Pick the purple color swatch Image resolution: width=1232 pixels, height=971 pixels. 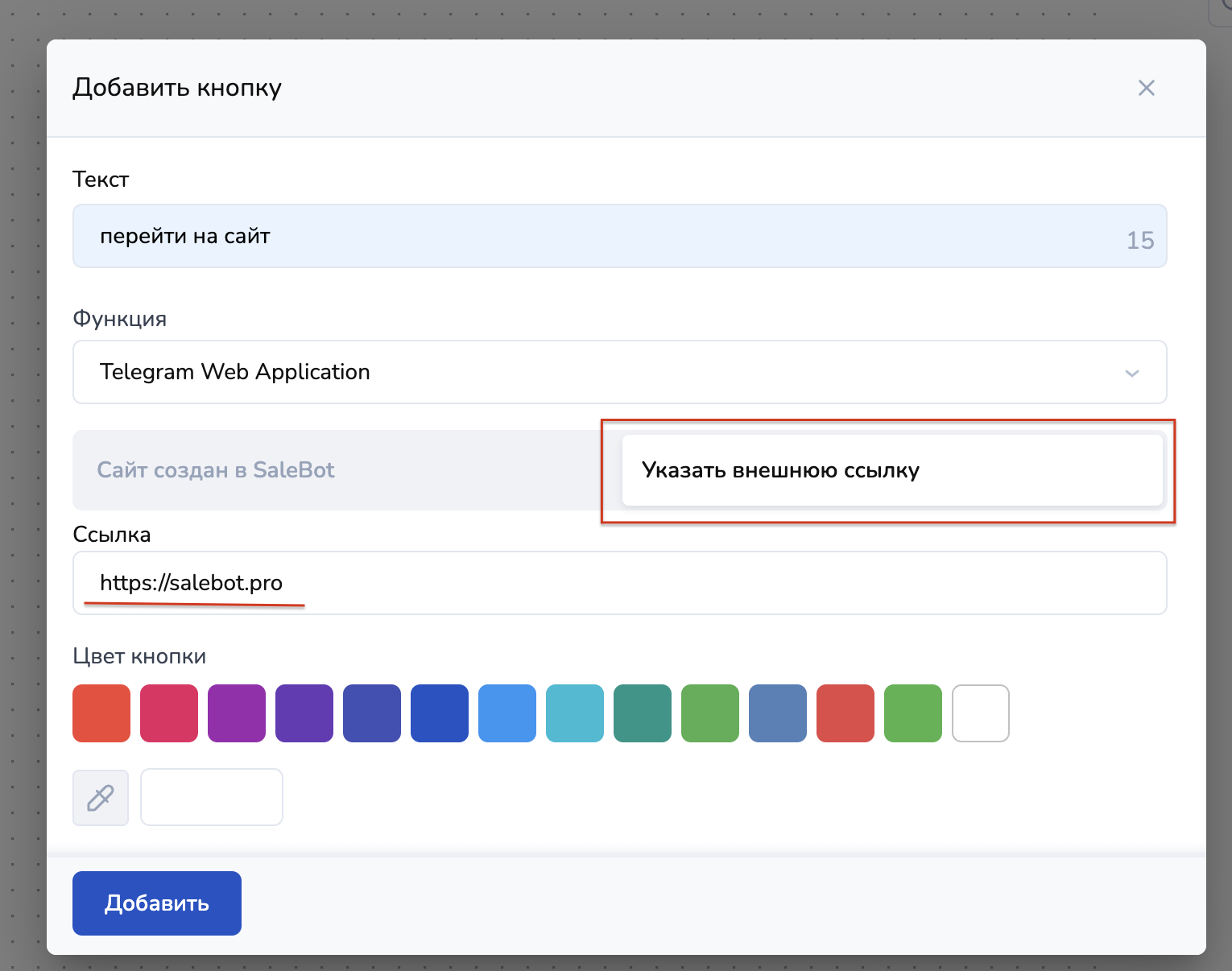coord(237,713)
